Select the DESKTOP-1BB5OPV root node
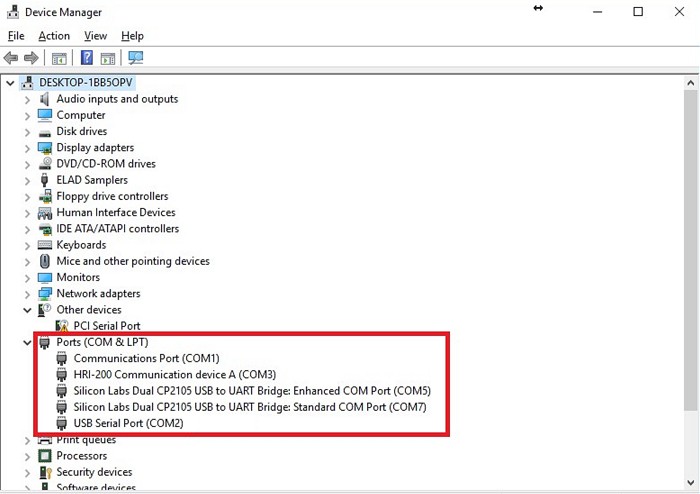Viewport: 700px width, 494px height. 86,82
